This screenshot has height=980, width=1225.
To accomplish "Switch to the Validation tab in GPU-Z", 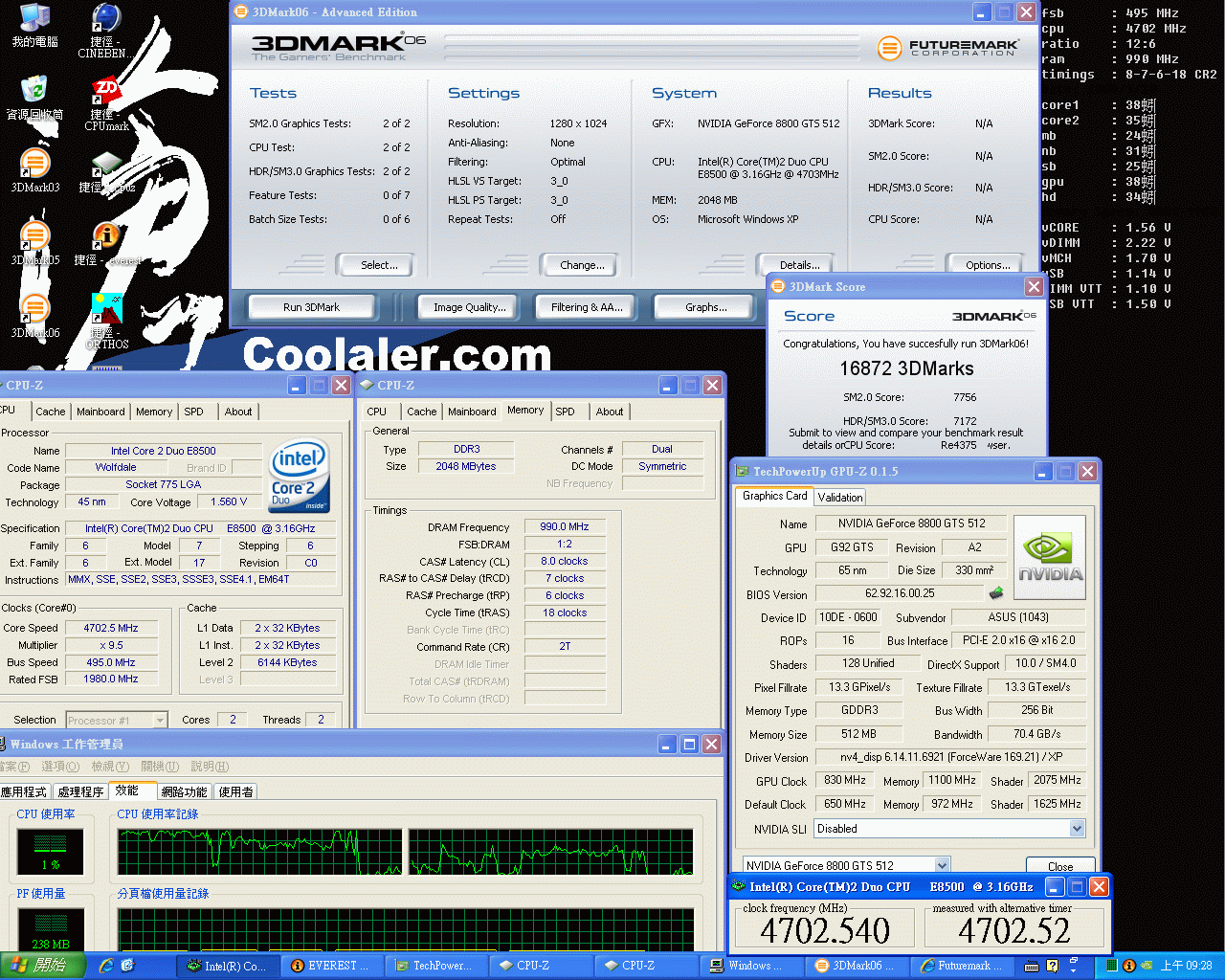I will [840, 497].
